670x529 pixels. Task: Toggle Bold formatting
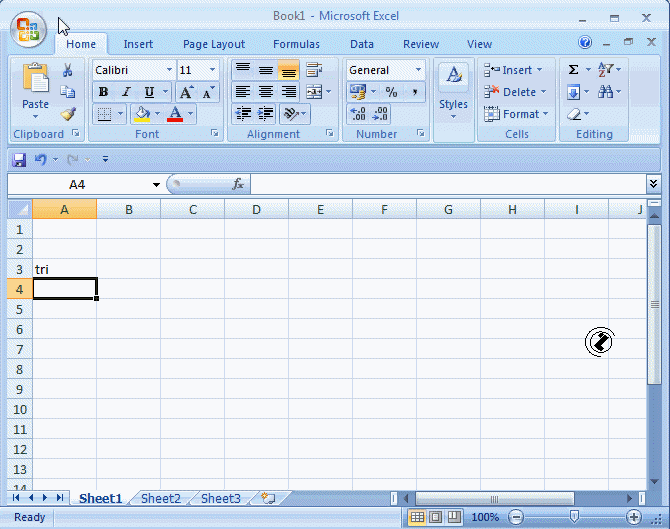click(103, 92)
